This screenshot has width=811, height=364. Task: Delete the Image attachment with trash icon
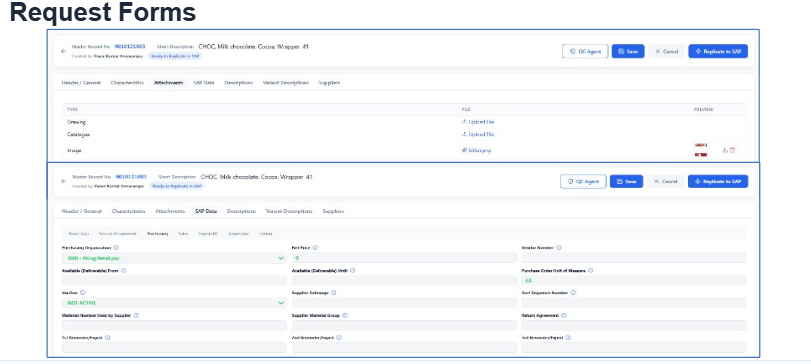732,150
